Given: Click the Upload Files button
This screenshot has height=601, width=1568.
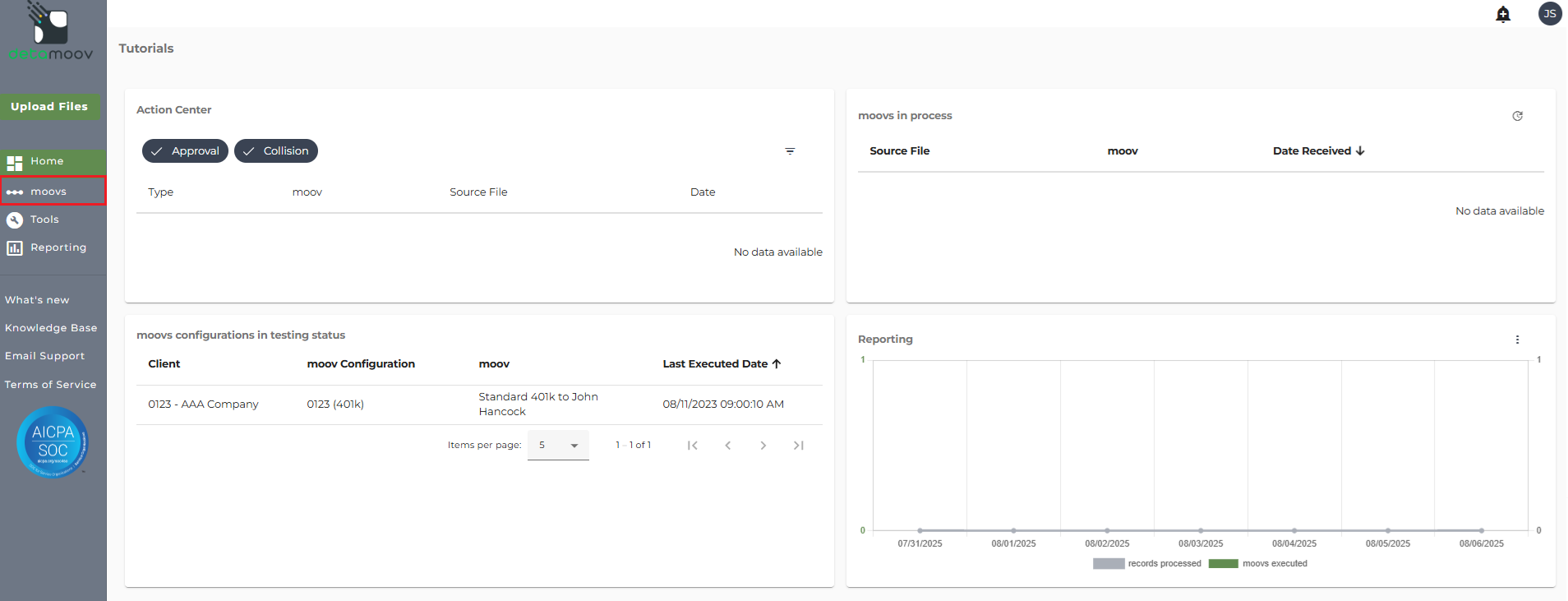Looking at the screenshot, I should (49, 107).
